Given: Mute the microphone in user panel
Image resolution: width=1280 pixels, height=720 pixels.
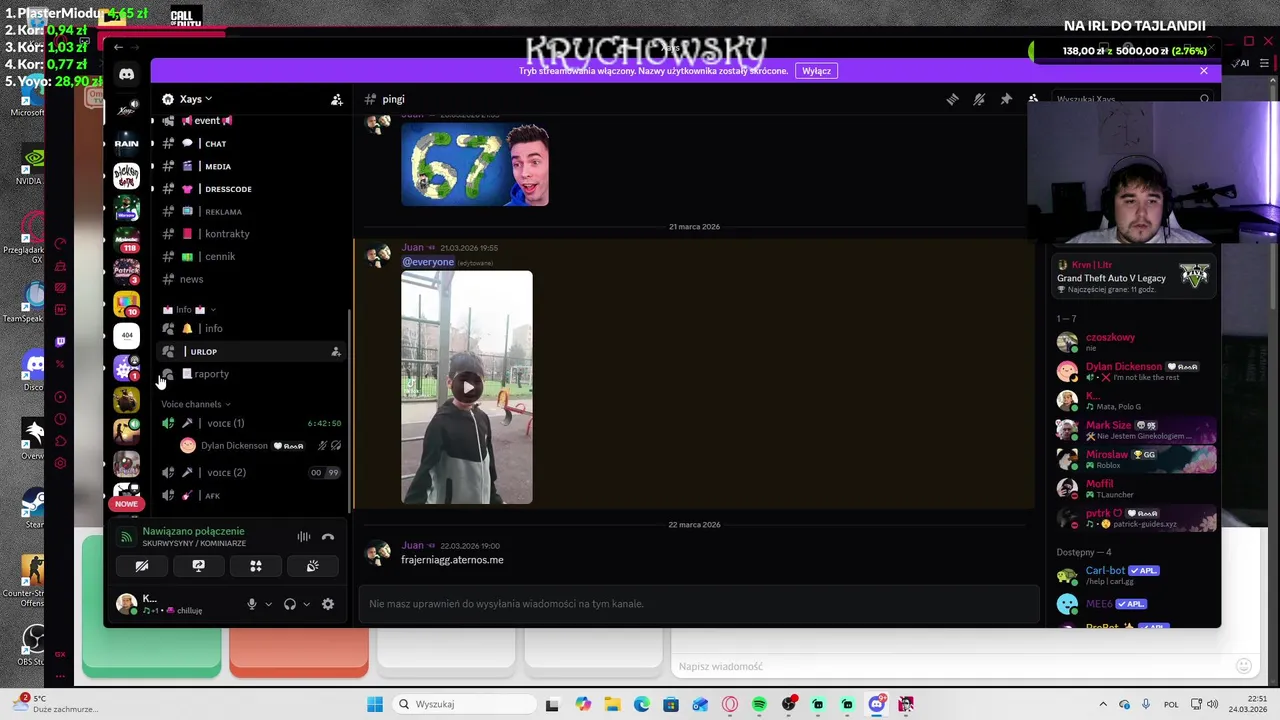Looking at the screenshot, I should [252, 604].
